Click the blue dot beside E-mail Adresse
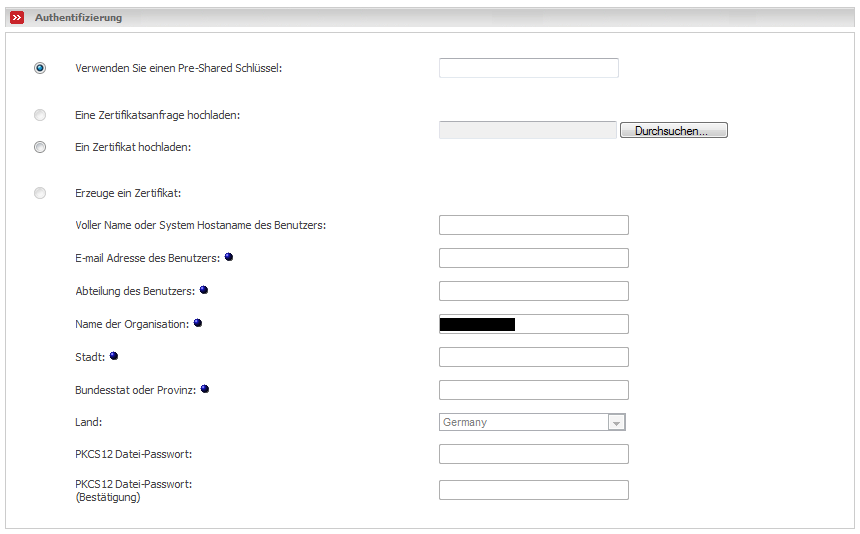 [x=229, y=257]
